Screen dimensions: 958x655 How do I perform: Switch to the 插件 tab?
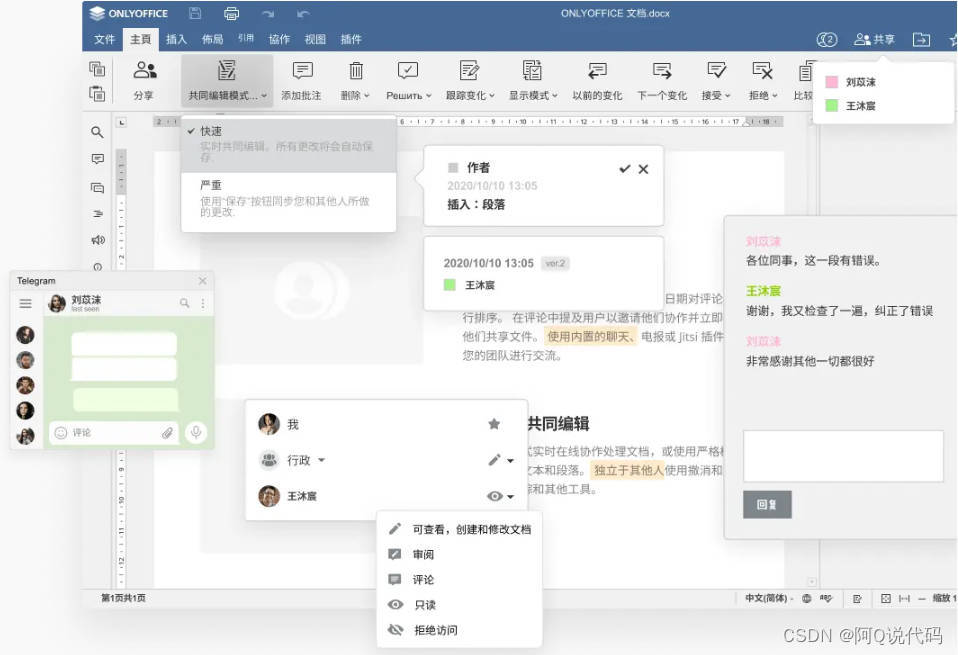pos(351,39)
